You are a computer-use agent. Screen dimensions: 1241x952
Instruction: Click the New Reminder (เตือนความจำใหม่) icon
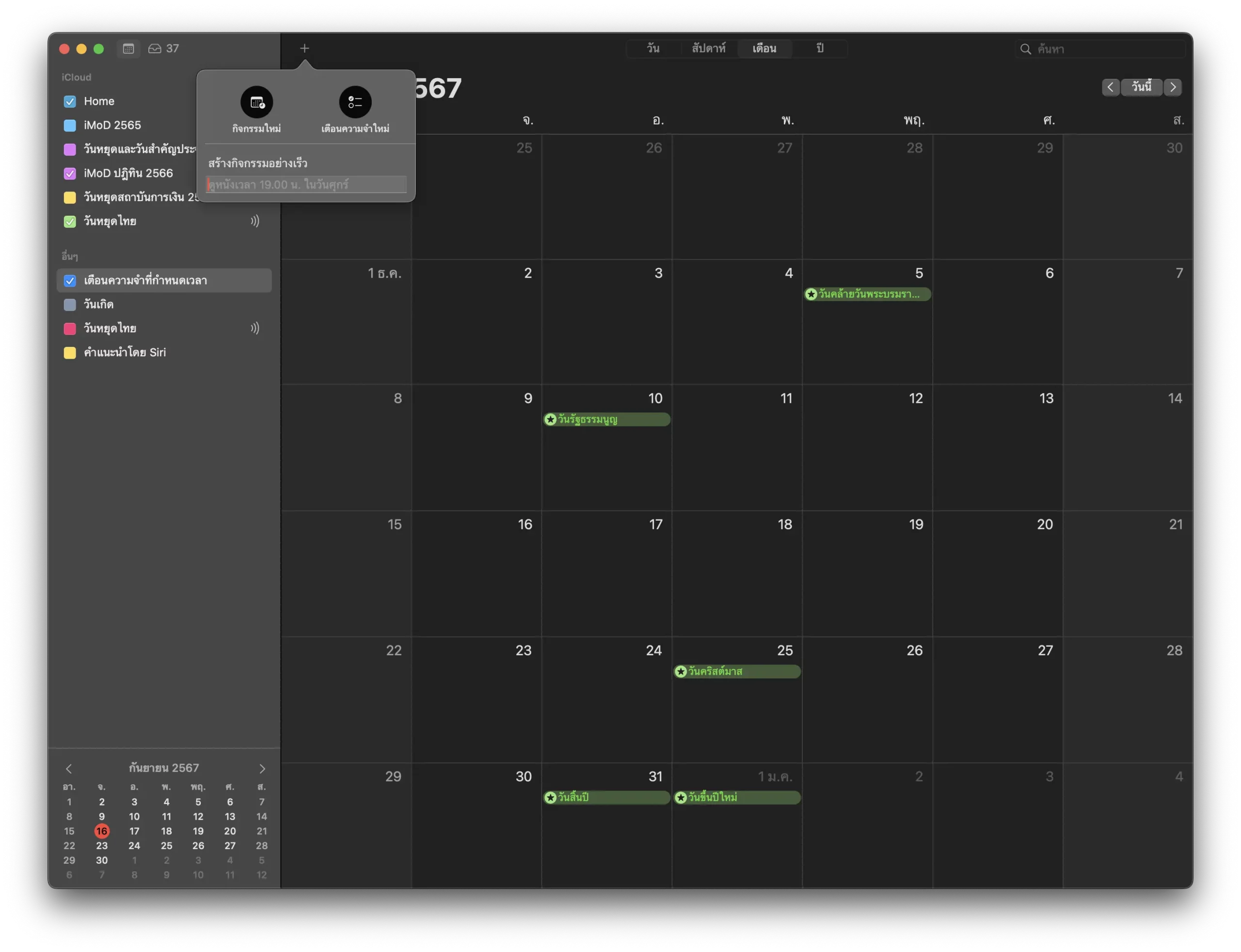tap(355, 103)
